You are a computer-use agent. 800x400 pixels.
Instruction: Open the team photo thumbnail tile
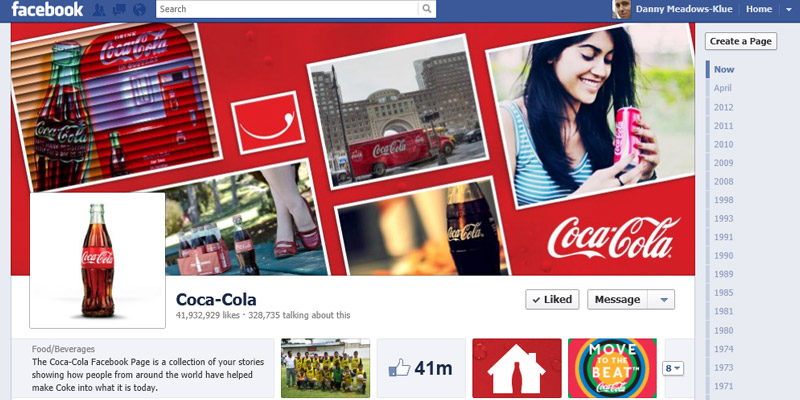pyautogui.click(x=326, y=368)
